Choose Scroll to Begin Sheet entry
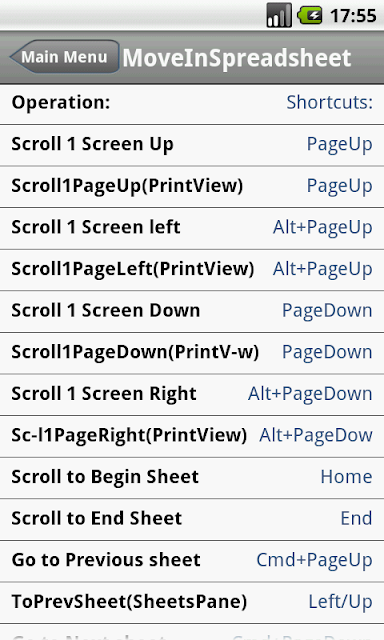Screen dimensions: 384x640 click(192, 478)
